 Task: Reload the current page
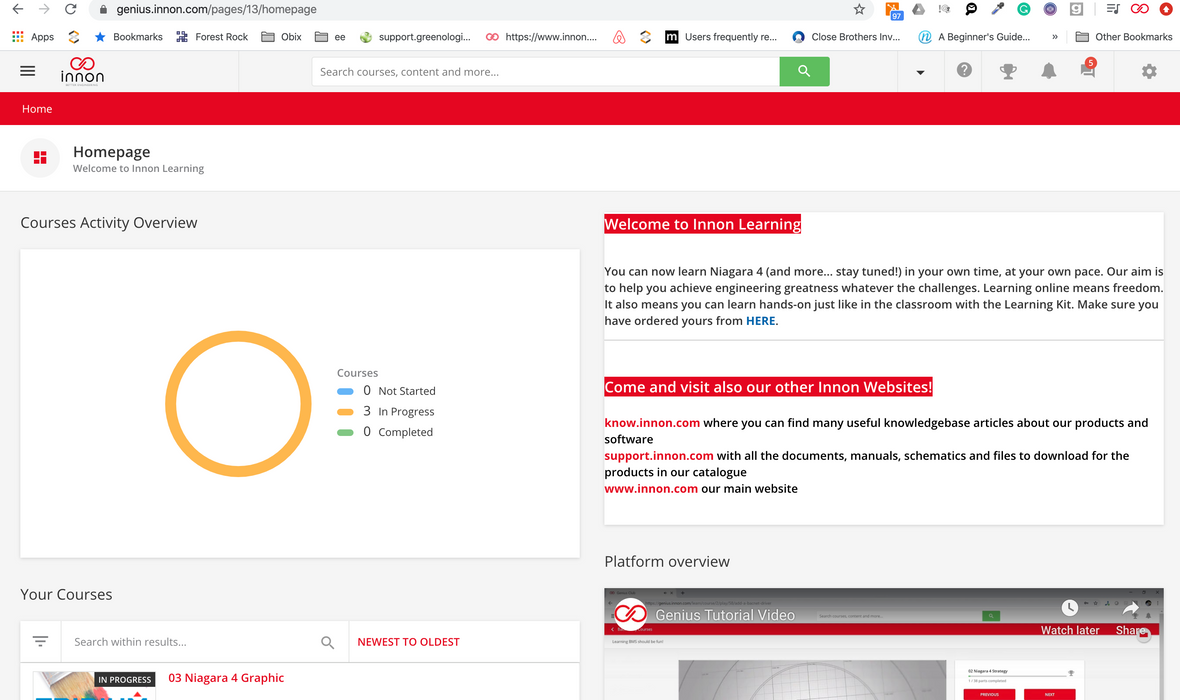pyautogui.click(x=71, y=9)
